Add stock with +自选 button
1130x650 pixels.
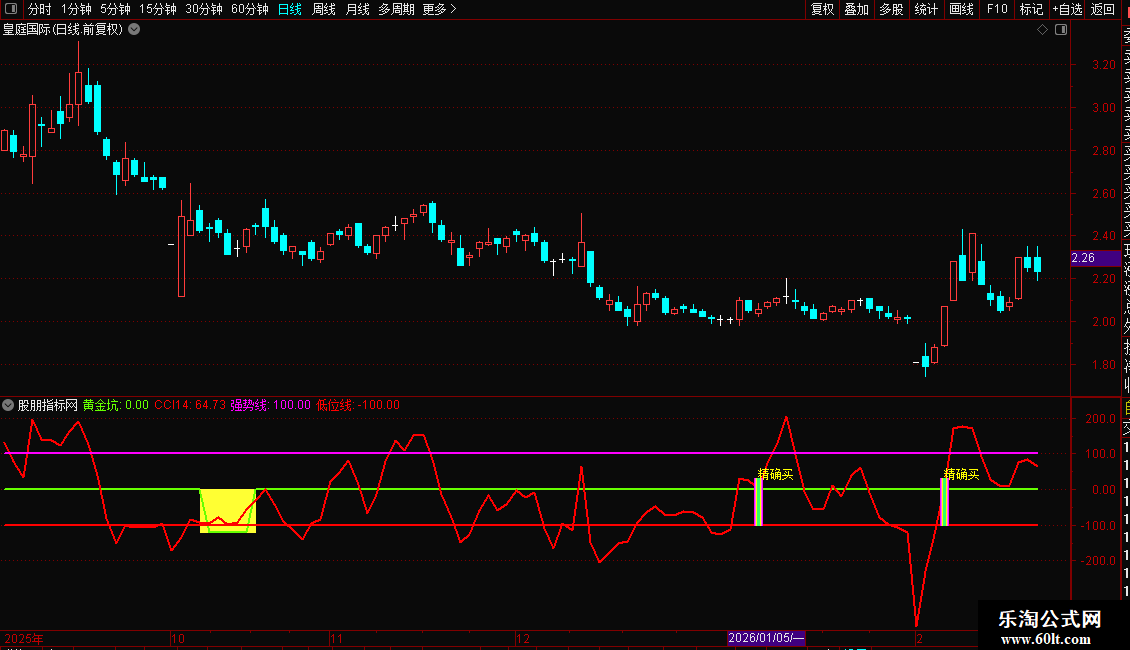(1066, 9)
